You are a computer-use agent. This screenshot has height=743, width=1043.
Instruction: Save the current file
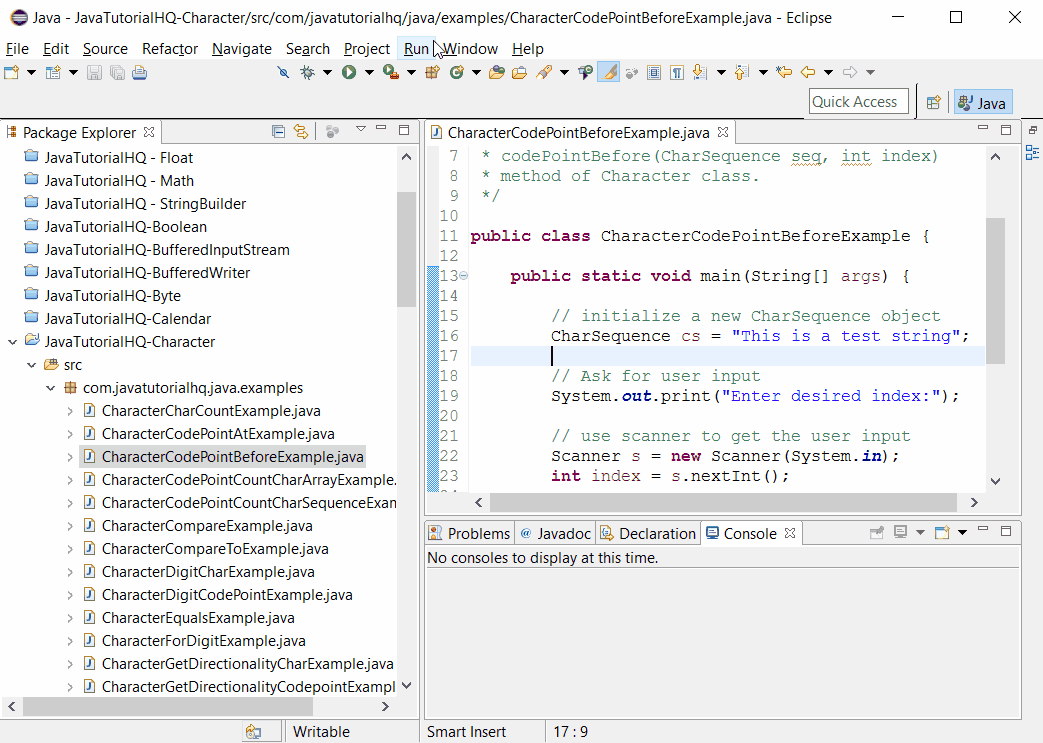coord(92,71)
